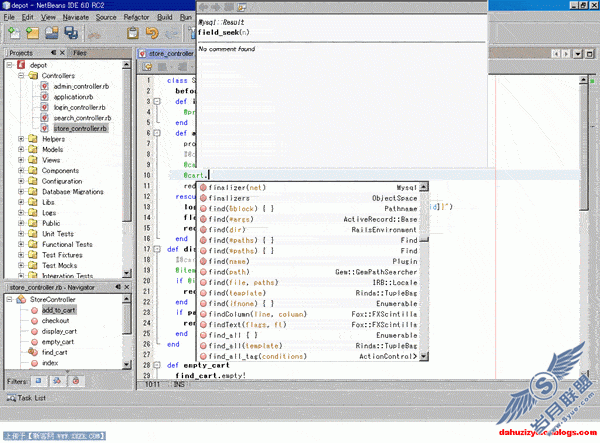The image size is (600, 443).
Task: Select finalizer(net) in completion list
Action: [x=309, y=187]
